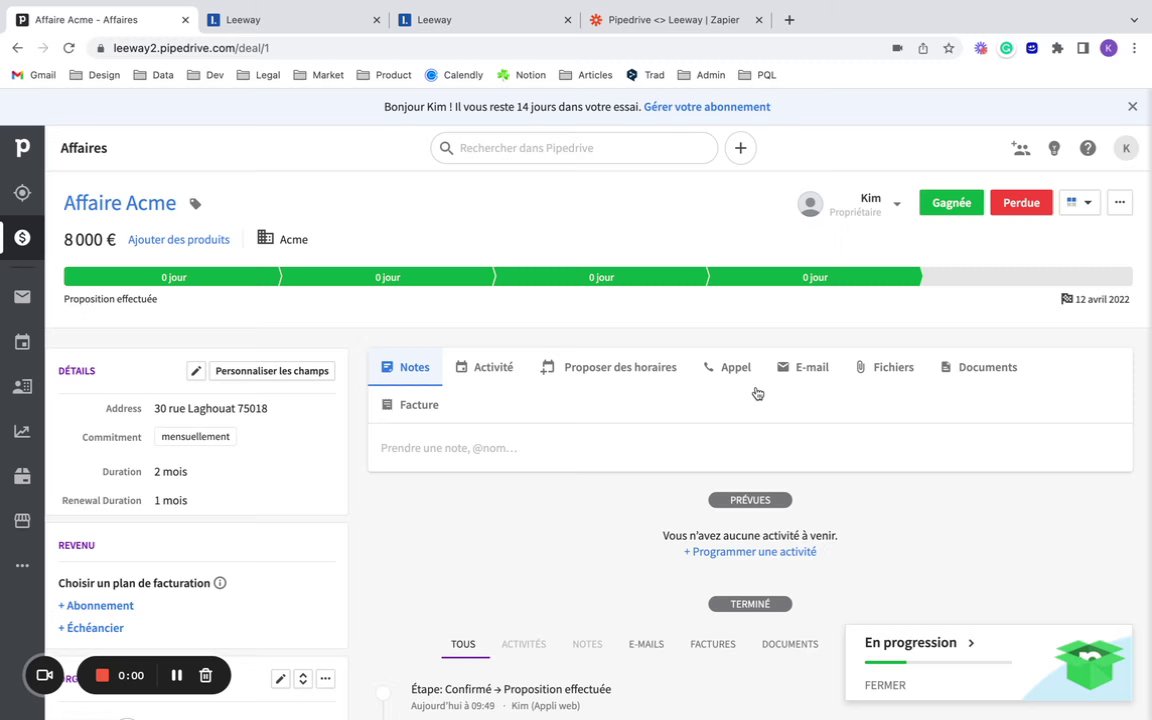The width and height of the screenshot is (1152, 720).
Task: Open the deal more options ellipsis button
Action: click(x=1120, y=203)
